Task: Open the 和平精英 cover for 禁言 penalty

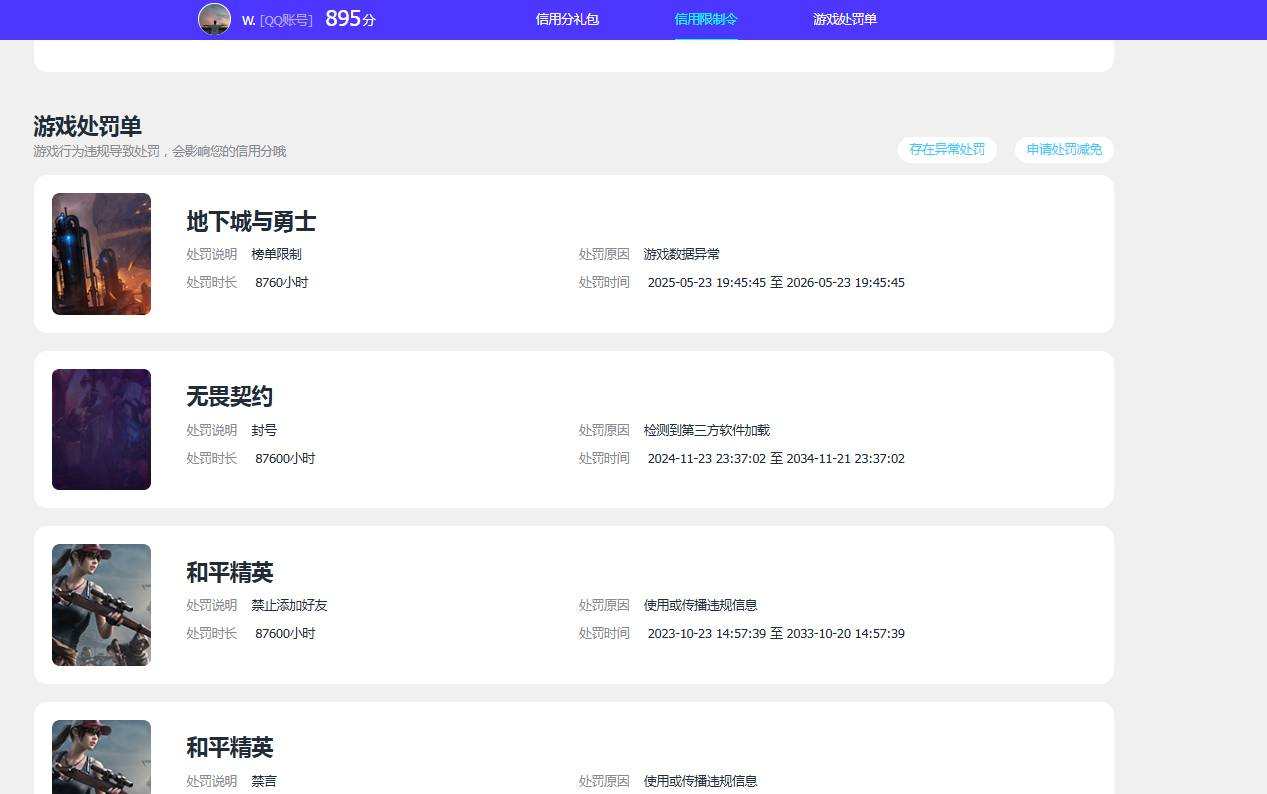Action: point(101,757)
